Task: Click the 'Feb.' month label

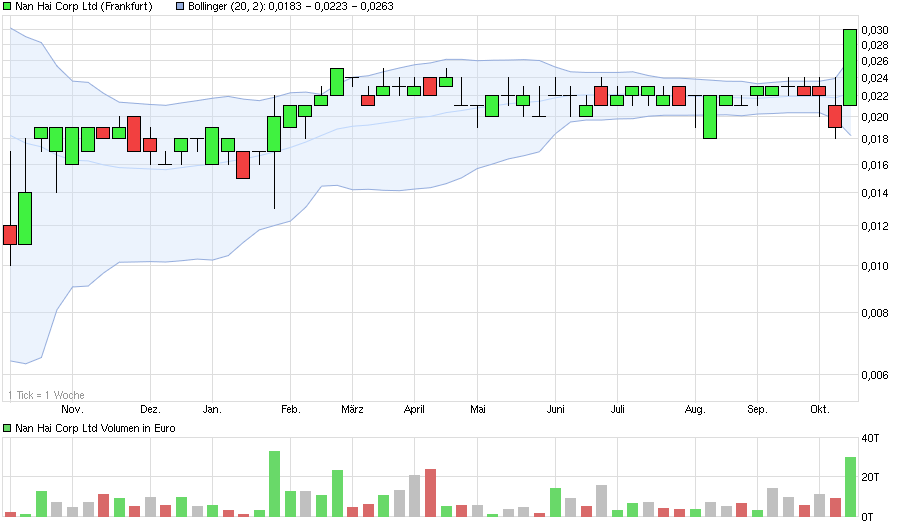Action: [290, 409]
